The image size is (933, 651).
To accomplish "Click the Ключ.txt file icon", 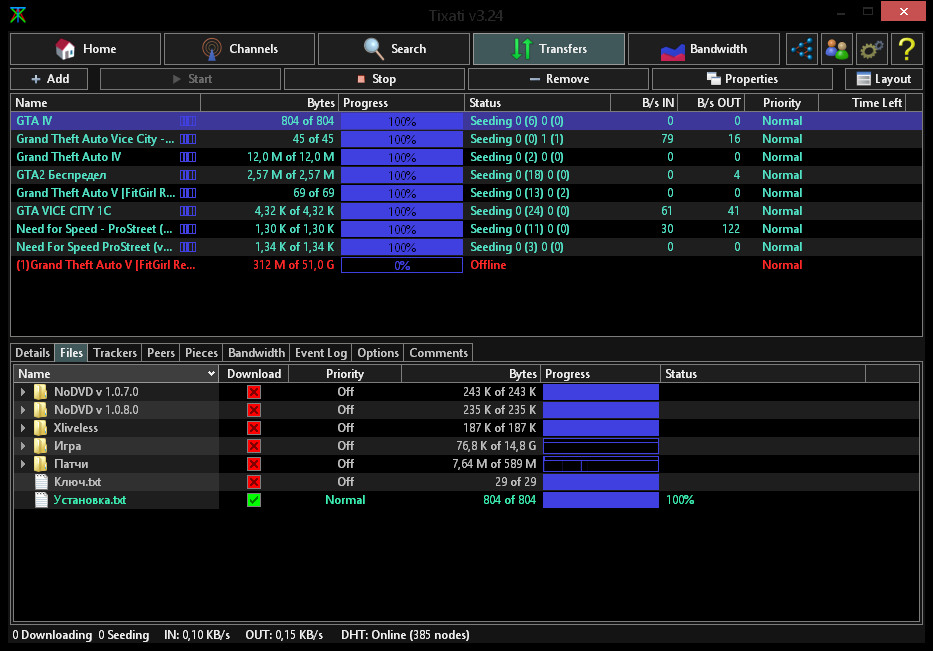I will tap(41, 481).
